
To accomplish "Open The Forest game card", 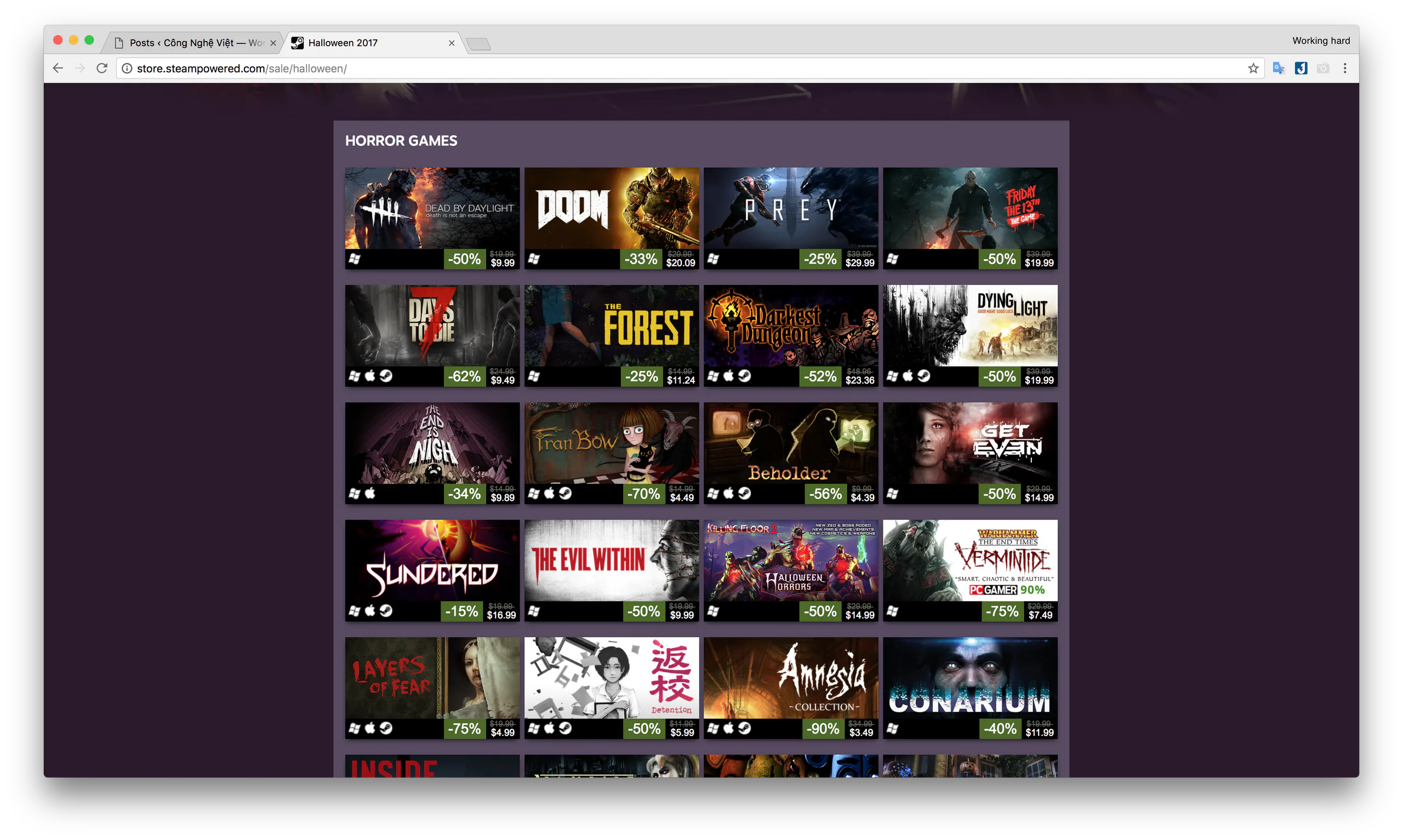I will [x=611, y=336].
